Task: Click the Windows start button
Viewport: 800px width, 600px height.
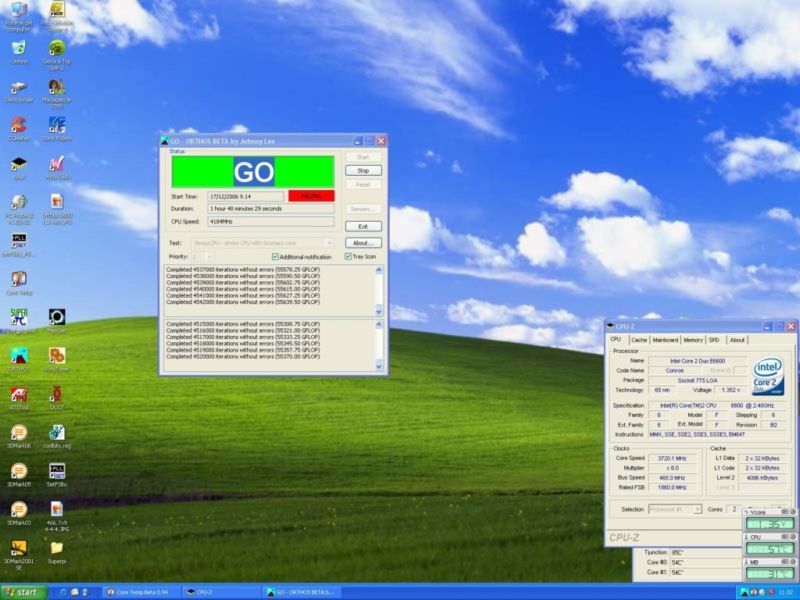Action: tap(23, 592)
